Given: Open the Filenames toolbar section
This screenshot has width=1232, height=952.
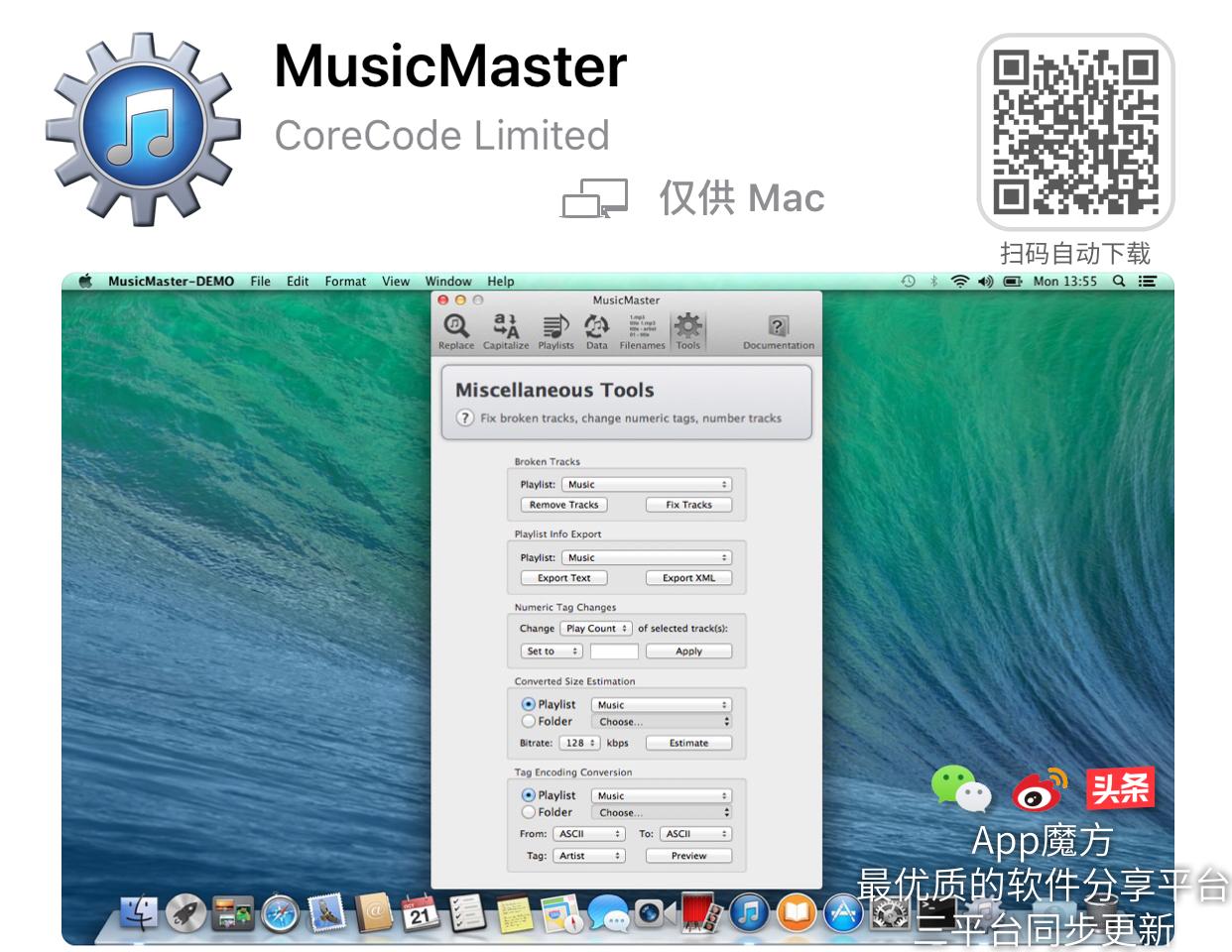Looking at the screenshot, I should pyautogui.click(x=642, y=331).
